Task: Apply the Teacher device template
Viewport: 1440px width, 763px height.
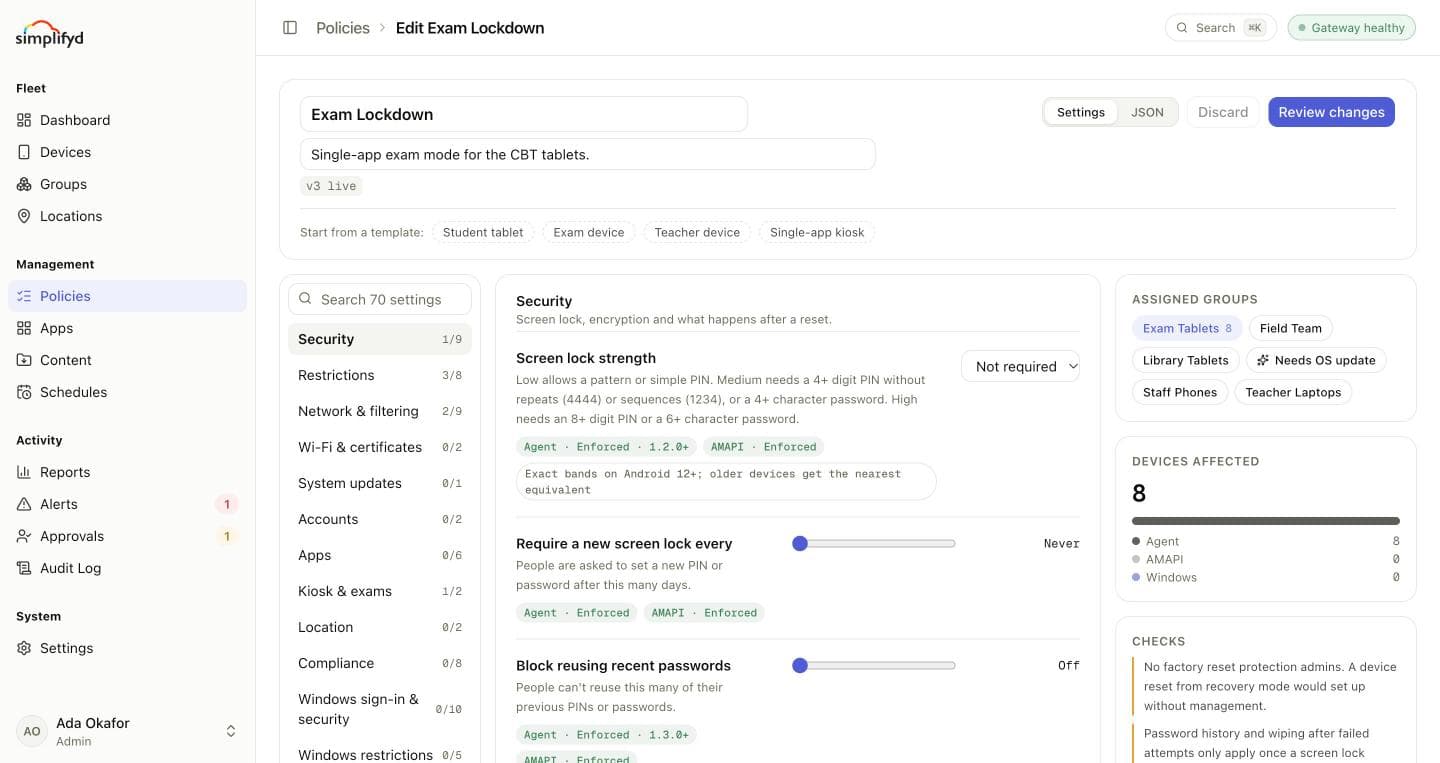Action: coord(697,232)
